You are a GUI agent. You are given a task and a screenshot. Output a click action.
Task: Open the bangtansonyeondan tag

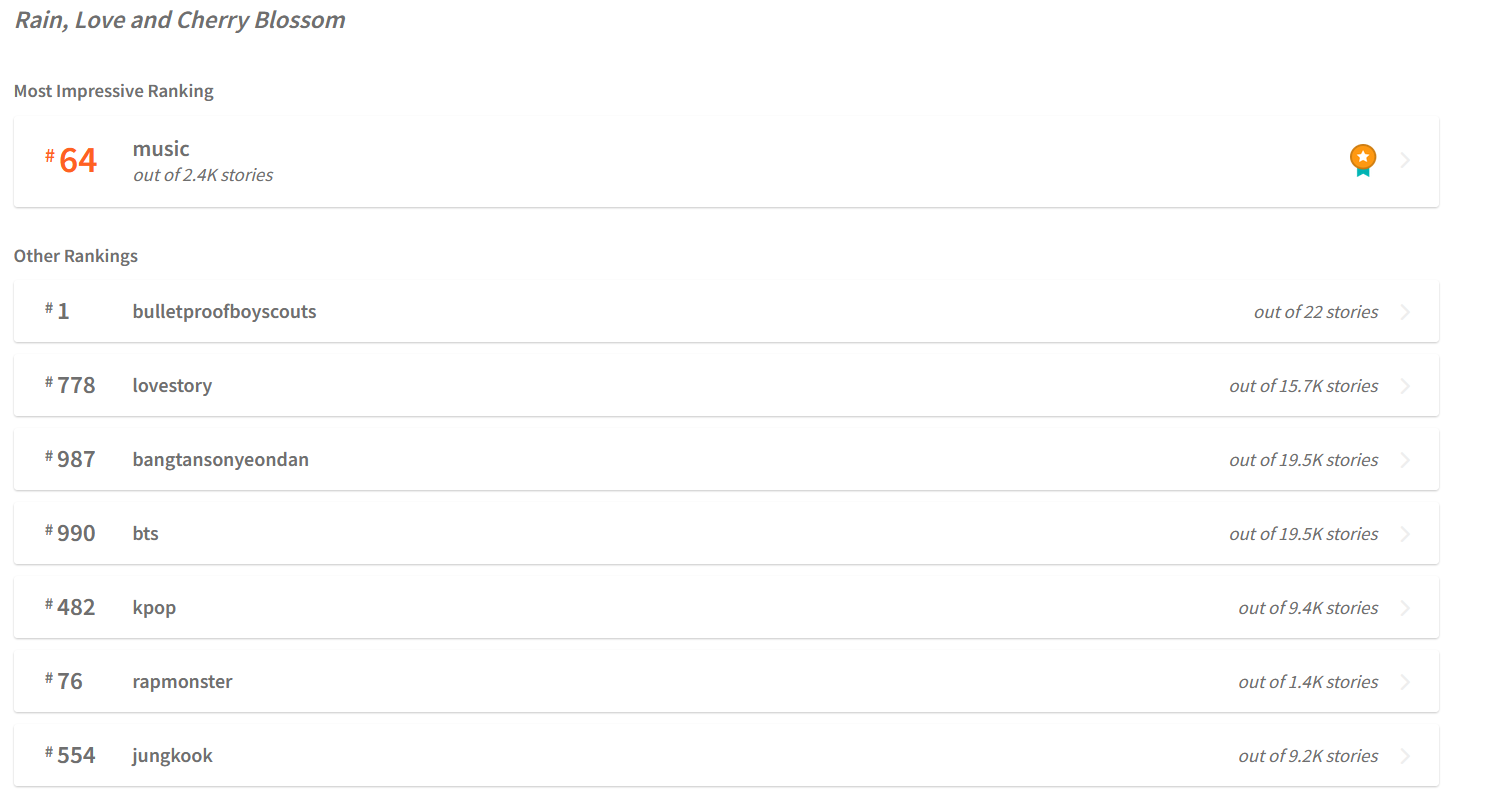tap(221, 460)
